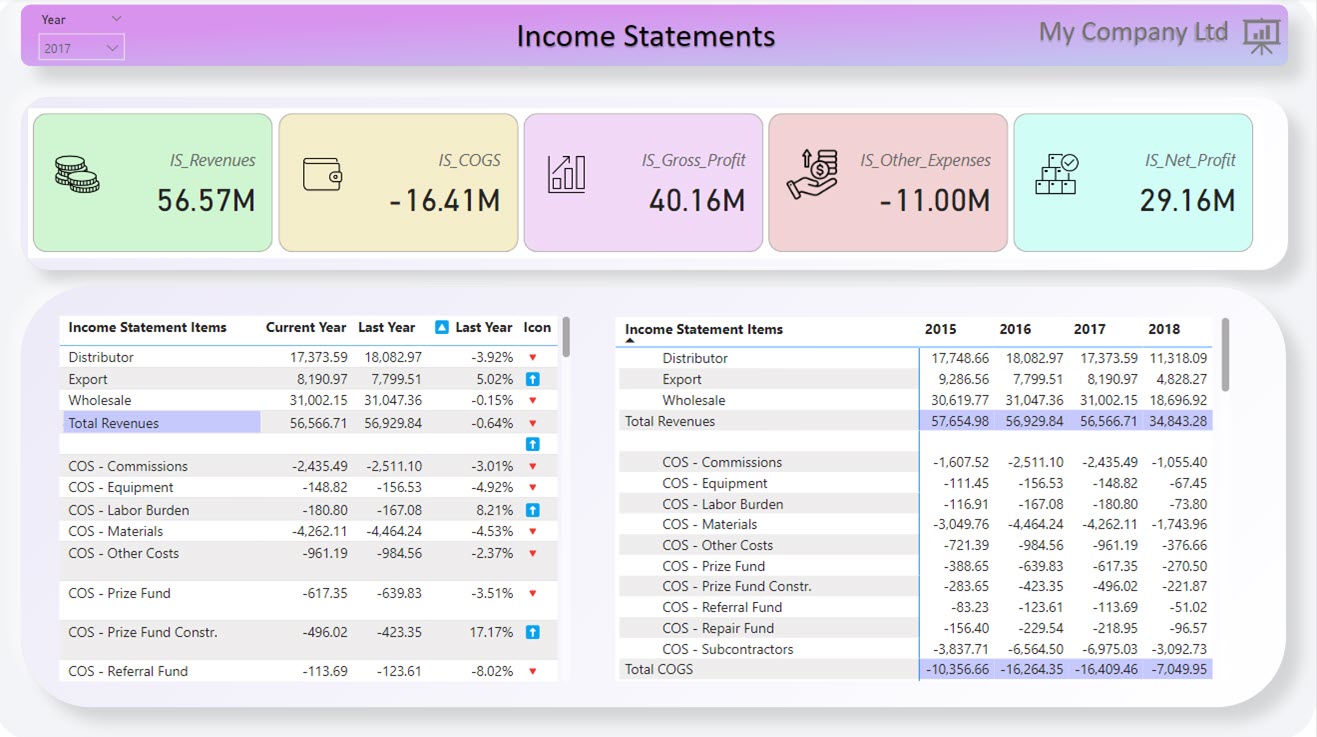The height and width of the screenshot is (737, 1317).
Task: Click the -3,837.71 Subcontractors value for 2015
Action: 961,649
